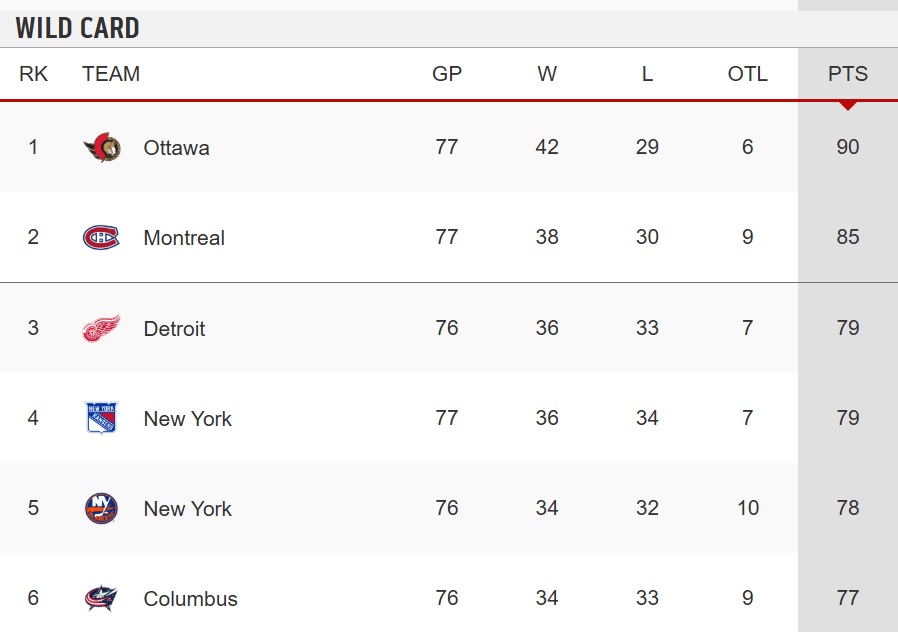Image resolution: width=898 pixels, height=632 pixels.
Task: Open the Montreal team link
Action: [184, 238]
